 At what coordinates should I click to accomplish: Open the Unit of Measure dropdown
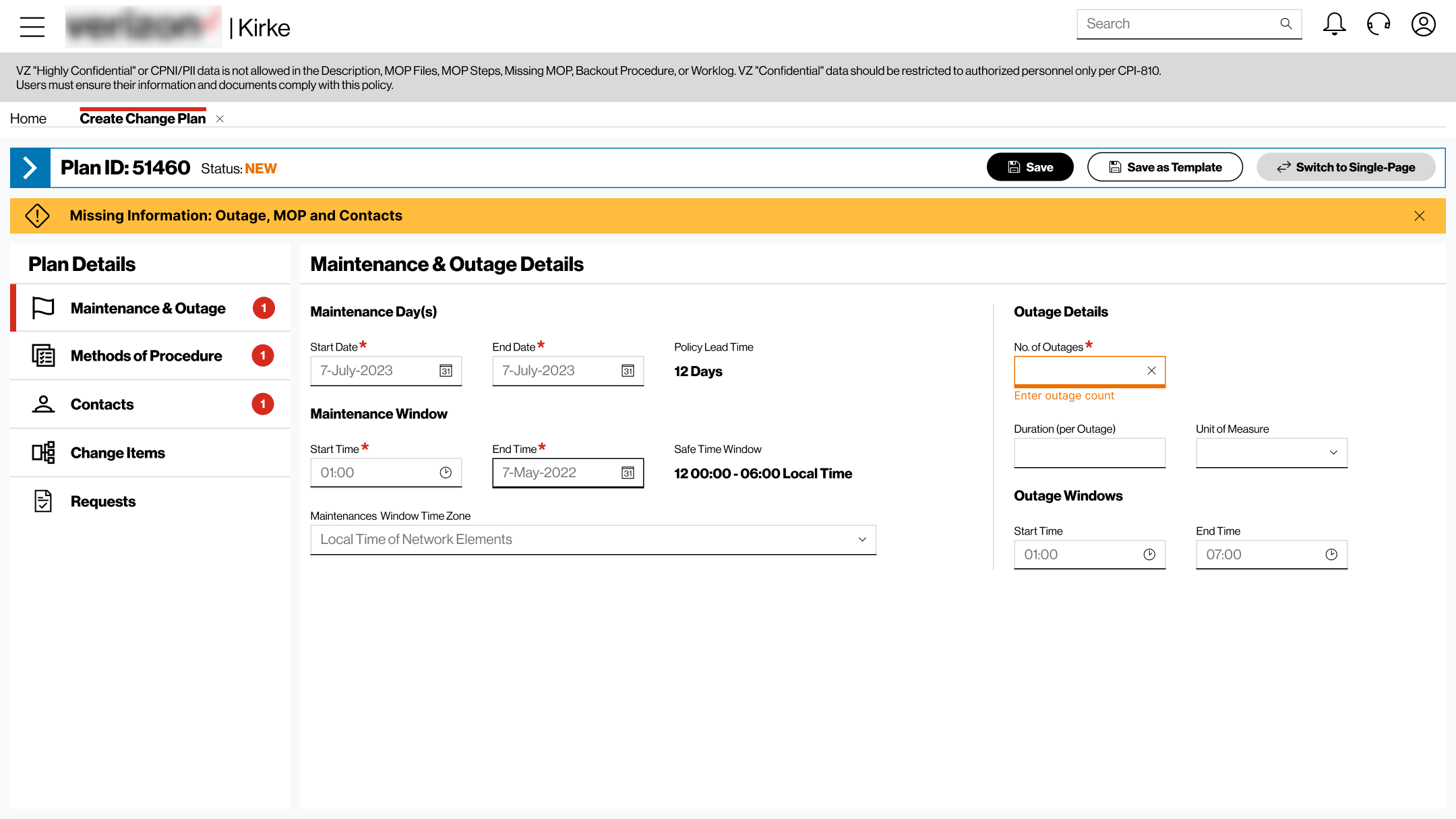(x=1271, y=452)
